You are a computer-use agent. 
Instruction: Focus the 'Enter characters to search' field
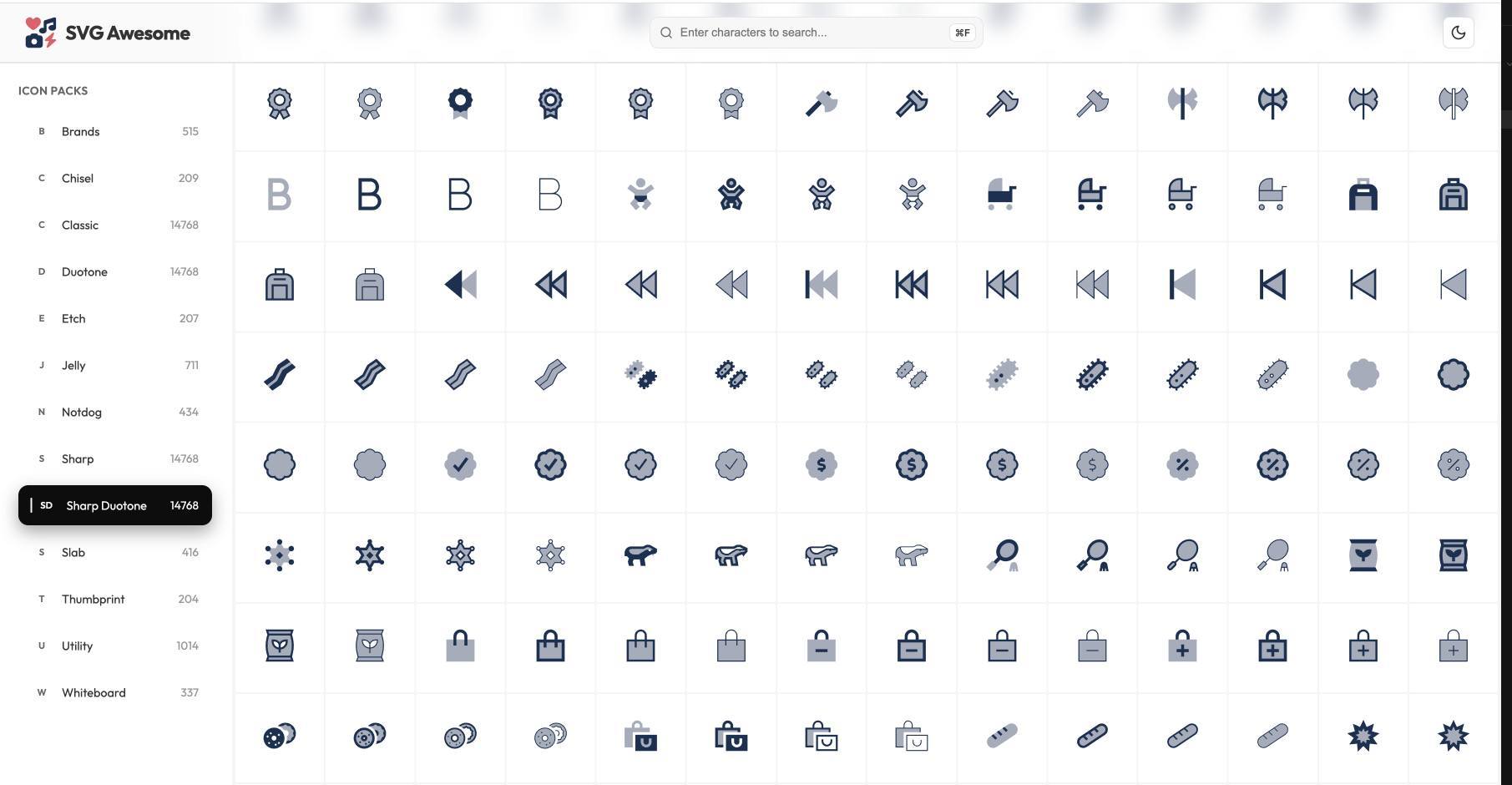(x=816, y=33)
